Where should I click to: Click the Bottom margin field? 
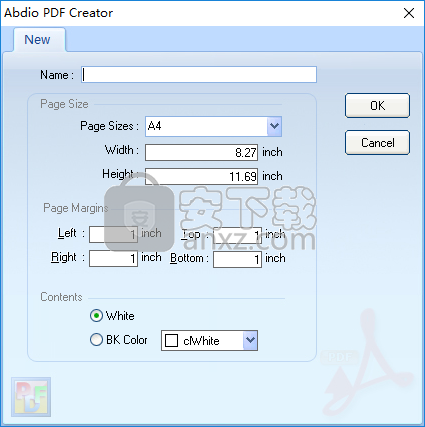tap(237, 259)
